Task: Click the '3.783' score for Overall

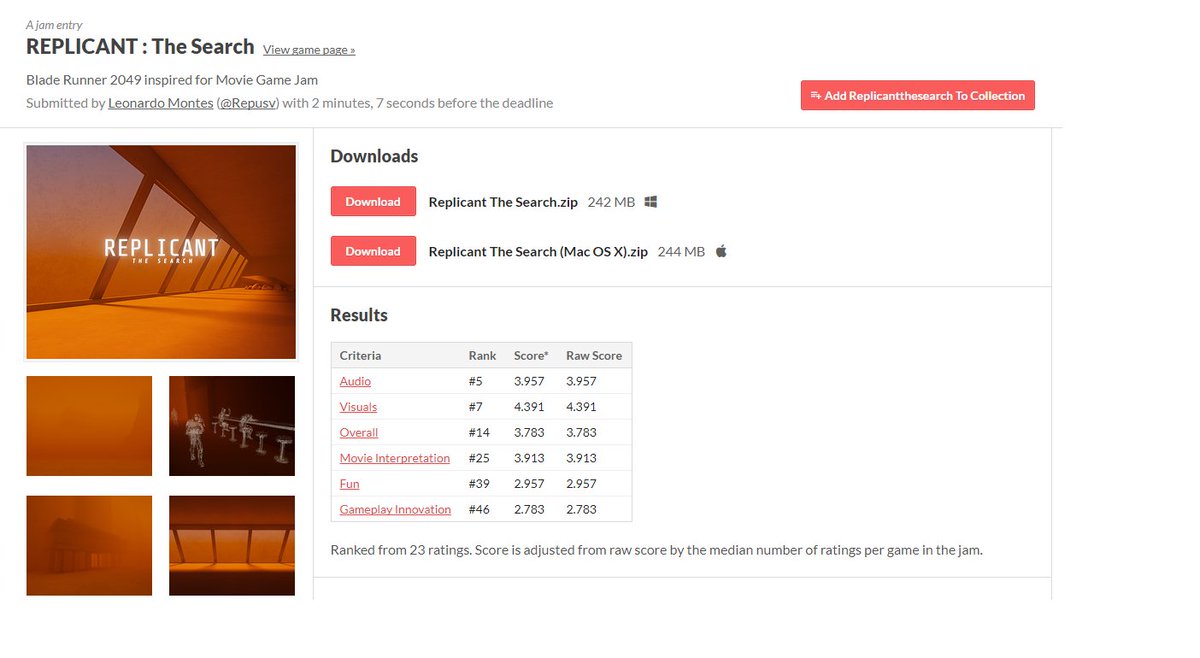Action: [529, 433]
